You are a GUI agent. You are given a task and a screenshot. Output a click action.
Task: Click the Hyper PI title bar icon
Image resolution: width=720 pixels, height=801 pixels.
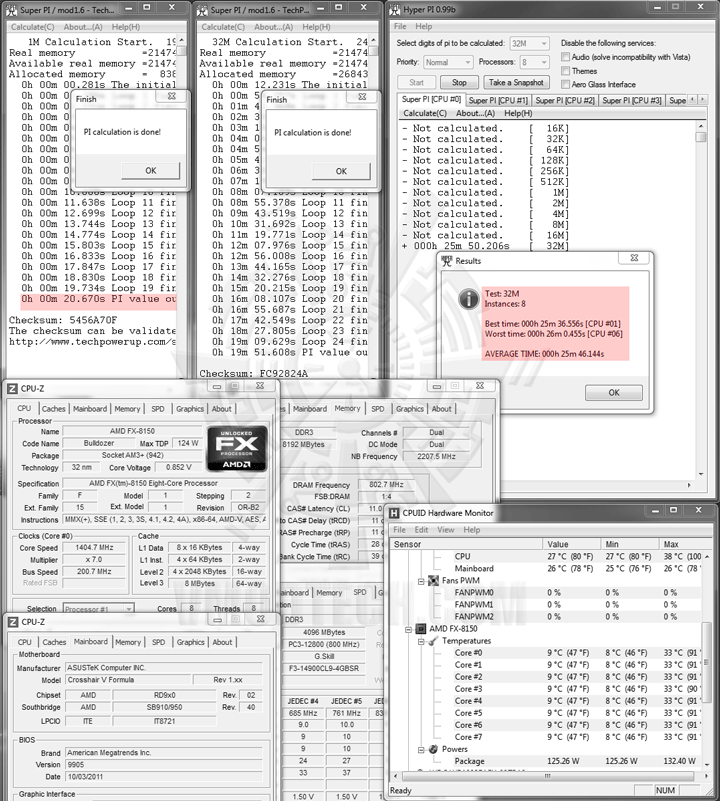(x=395, y=9)
